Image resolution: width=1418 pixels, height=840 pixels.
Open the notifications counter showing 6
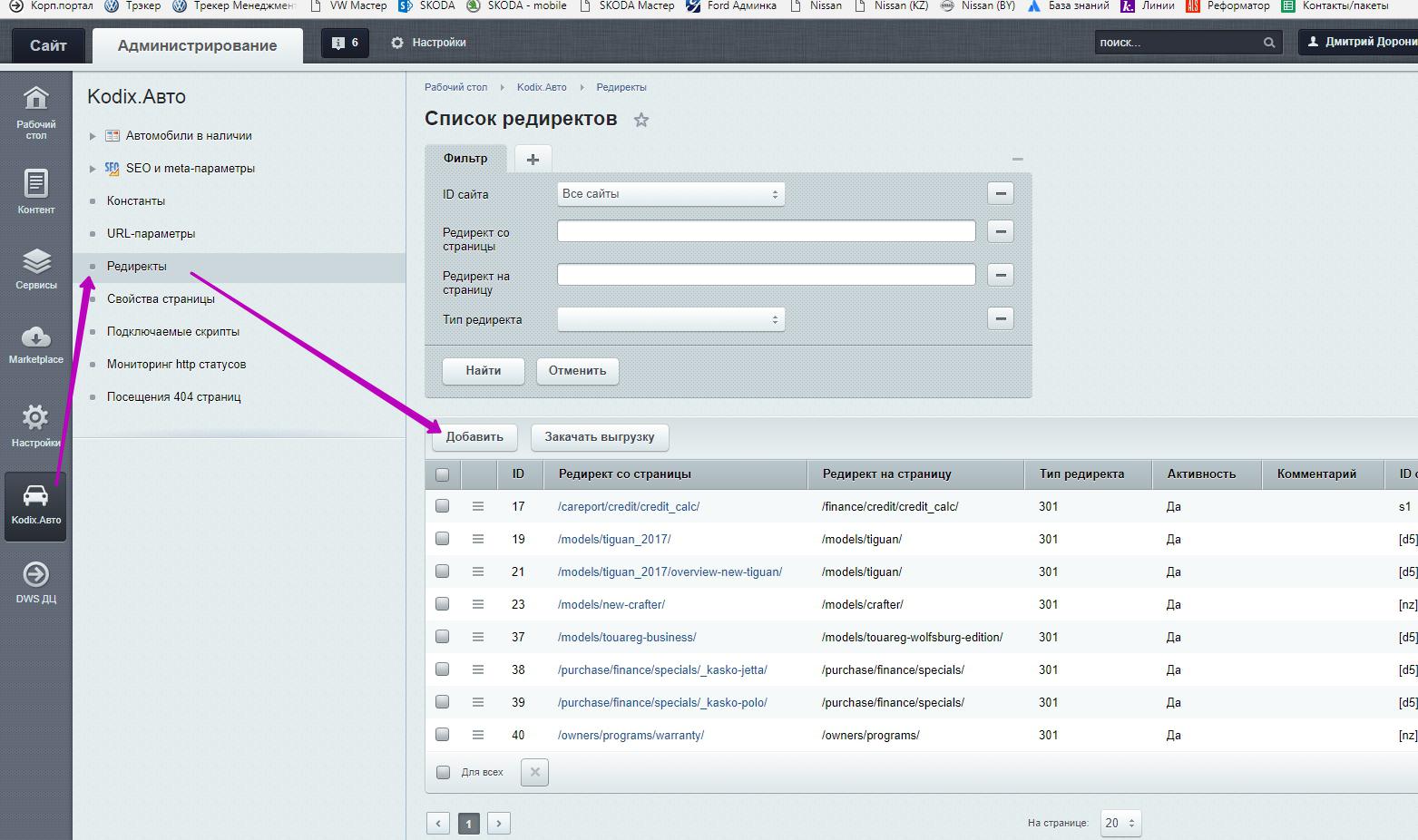tap(345, 43)
